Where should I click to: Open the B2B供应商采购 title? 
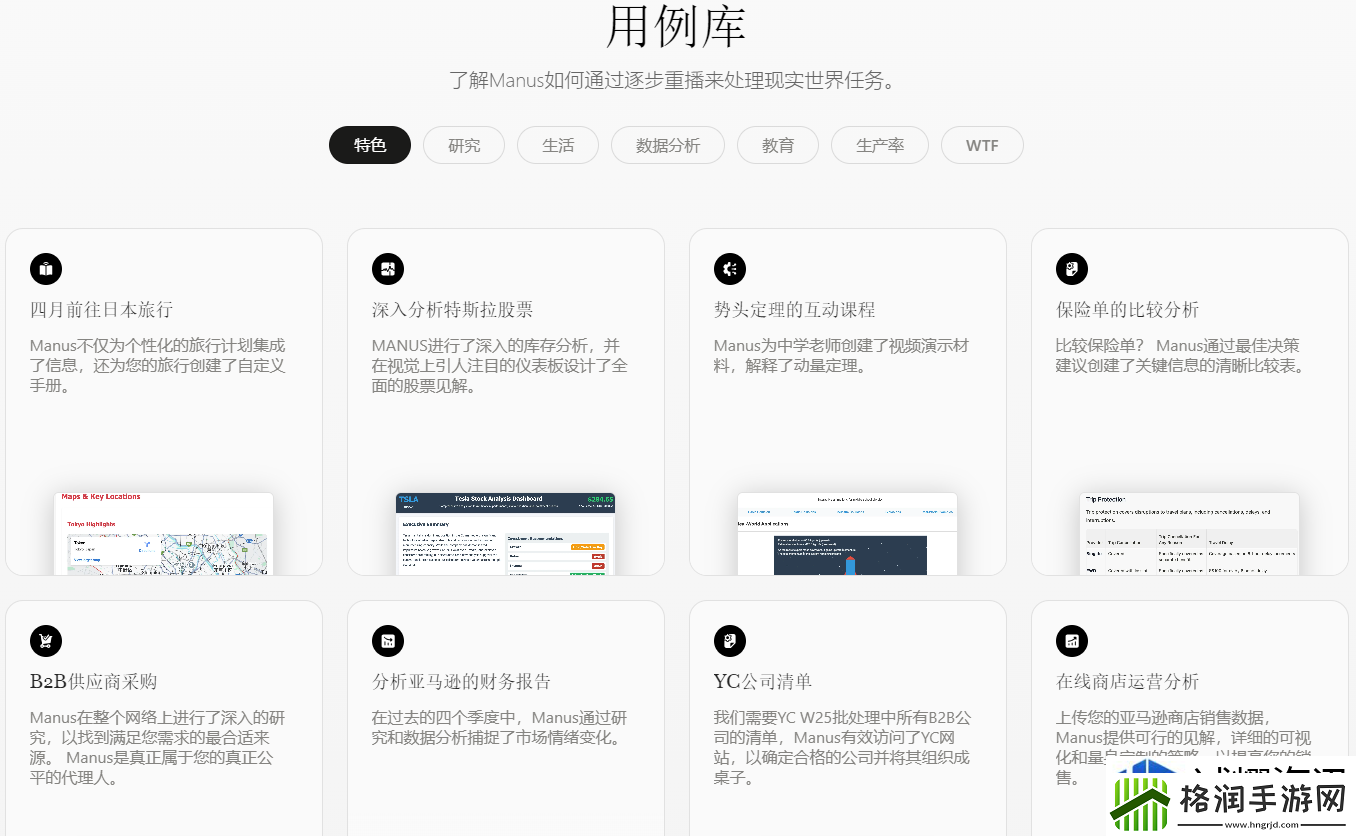pyautogui.click(x=93, y=682)
